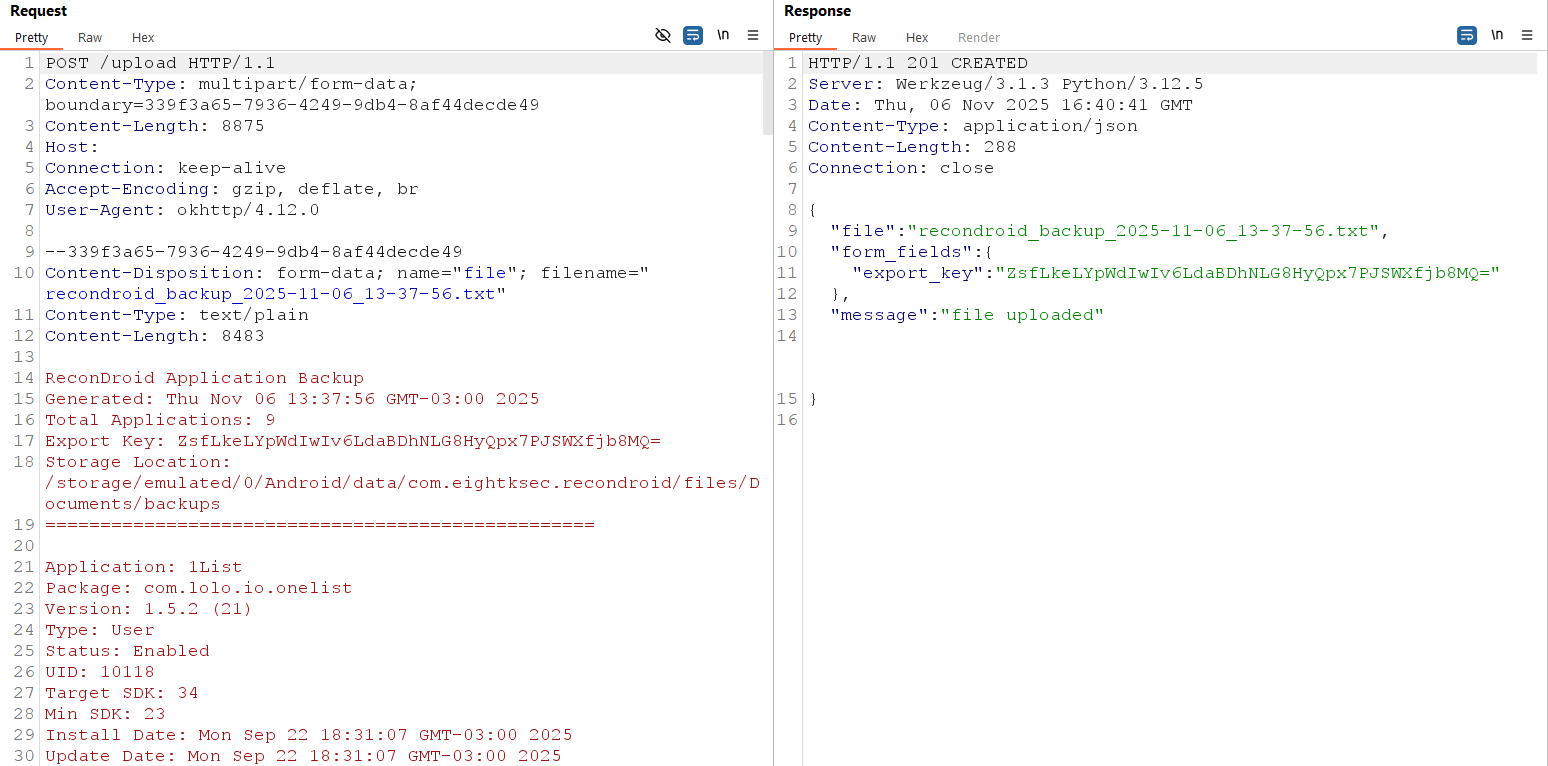Image resolution: width=1548 pixels, height=766 pixels.
Task: Open the Response panel hamburger menu
Action: (x=1527, y=36)
